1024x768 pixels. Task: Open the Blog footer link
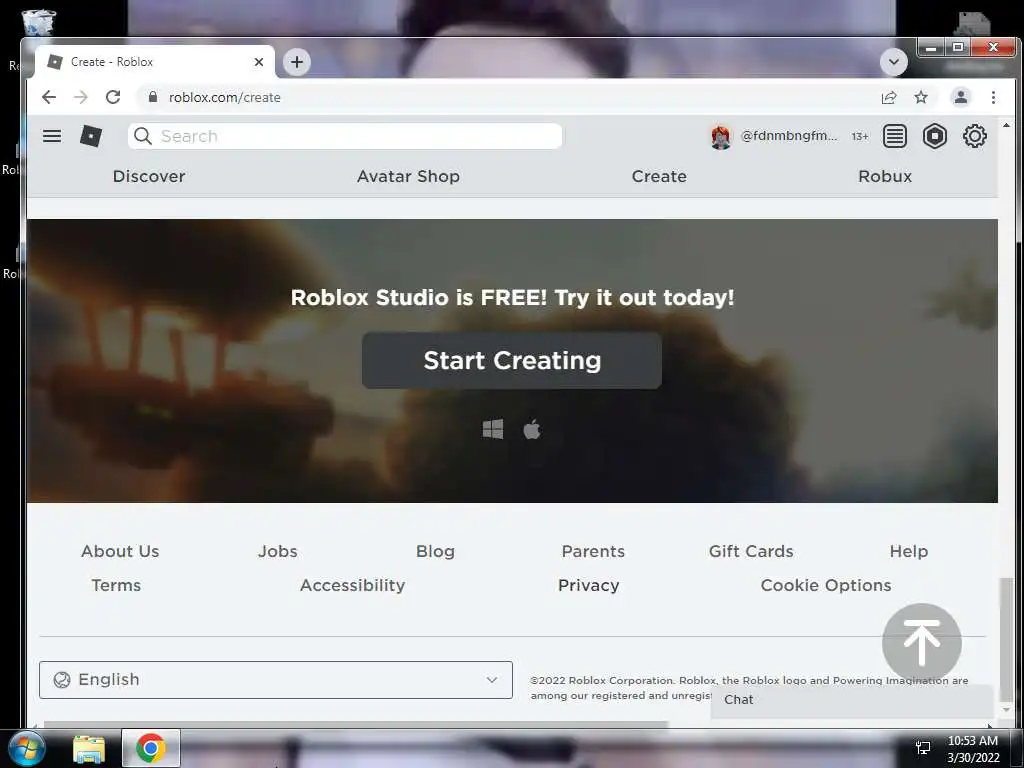tap(435, 551)
